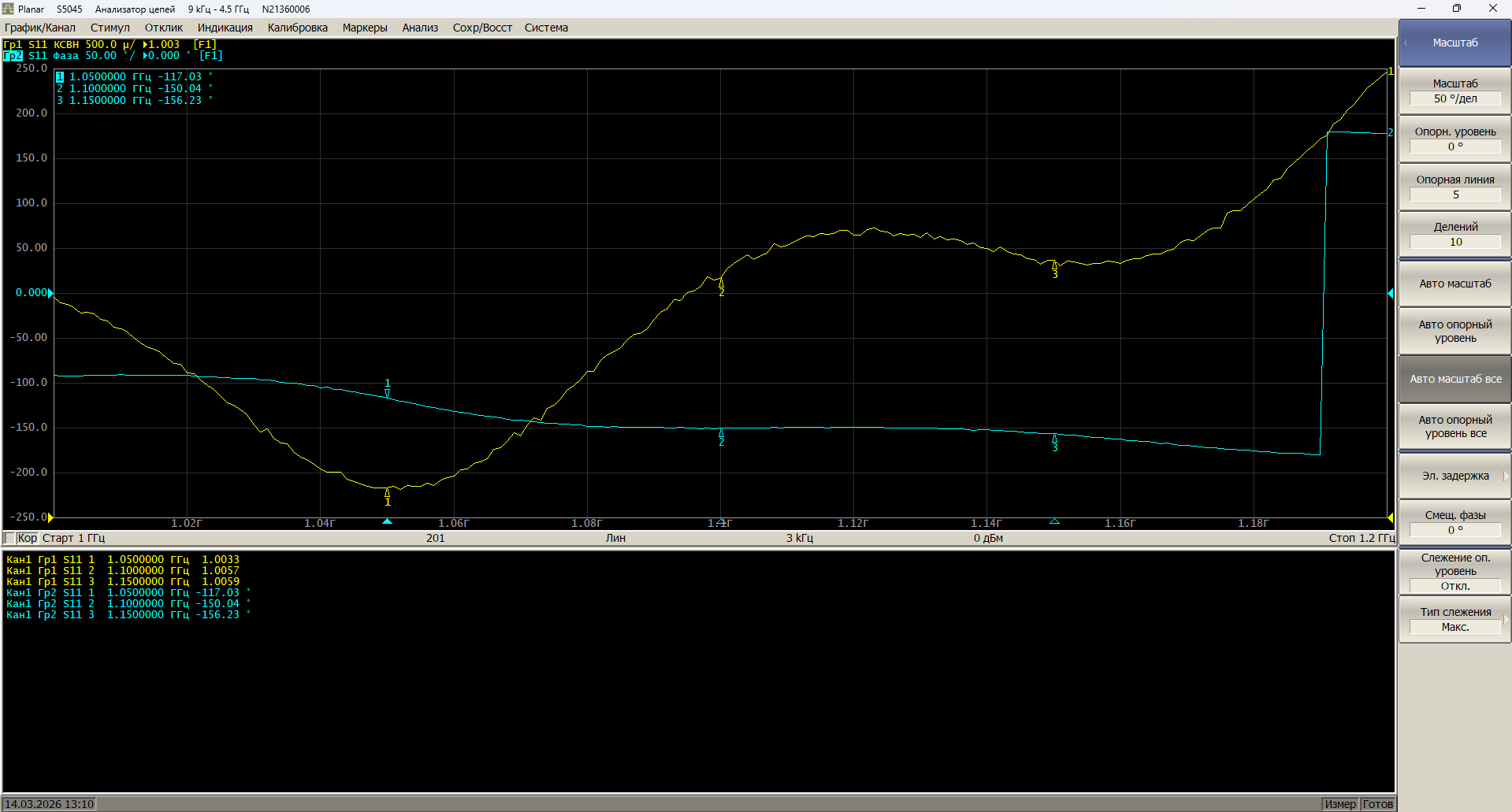The image size is (1512, 812).
Task: Expand the Эл. задержка submenu
Action: coord(1454,476)
